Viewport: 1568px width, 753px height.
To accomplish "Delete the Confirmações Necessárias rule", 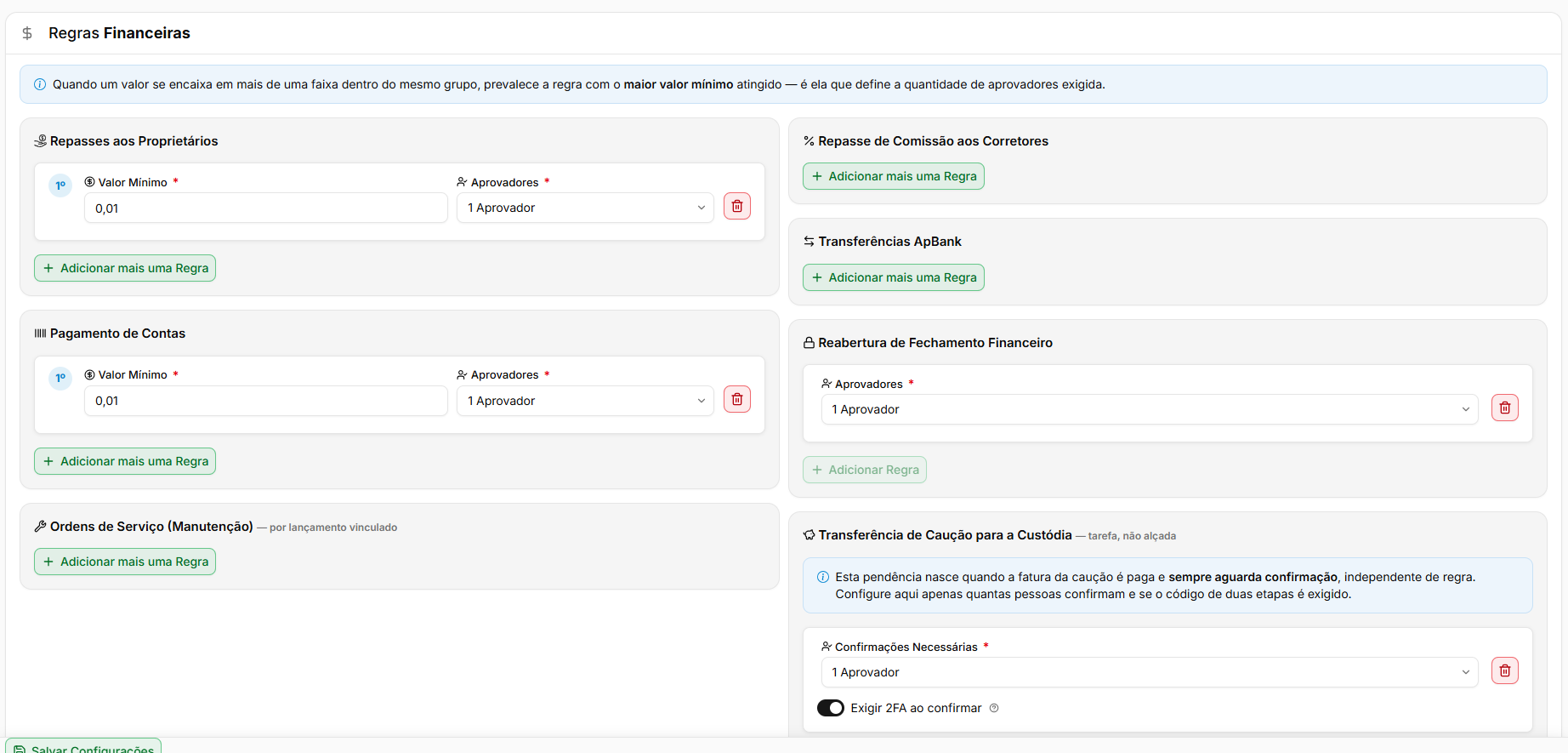I will (x=1505, y=671).
